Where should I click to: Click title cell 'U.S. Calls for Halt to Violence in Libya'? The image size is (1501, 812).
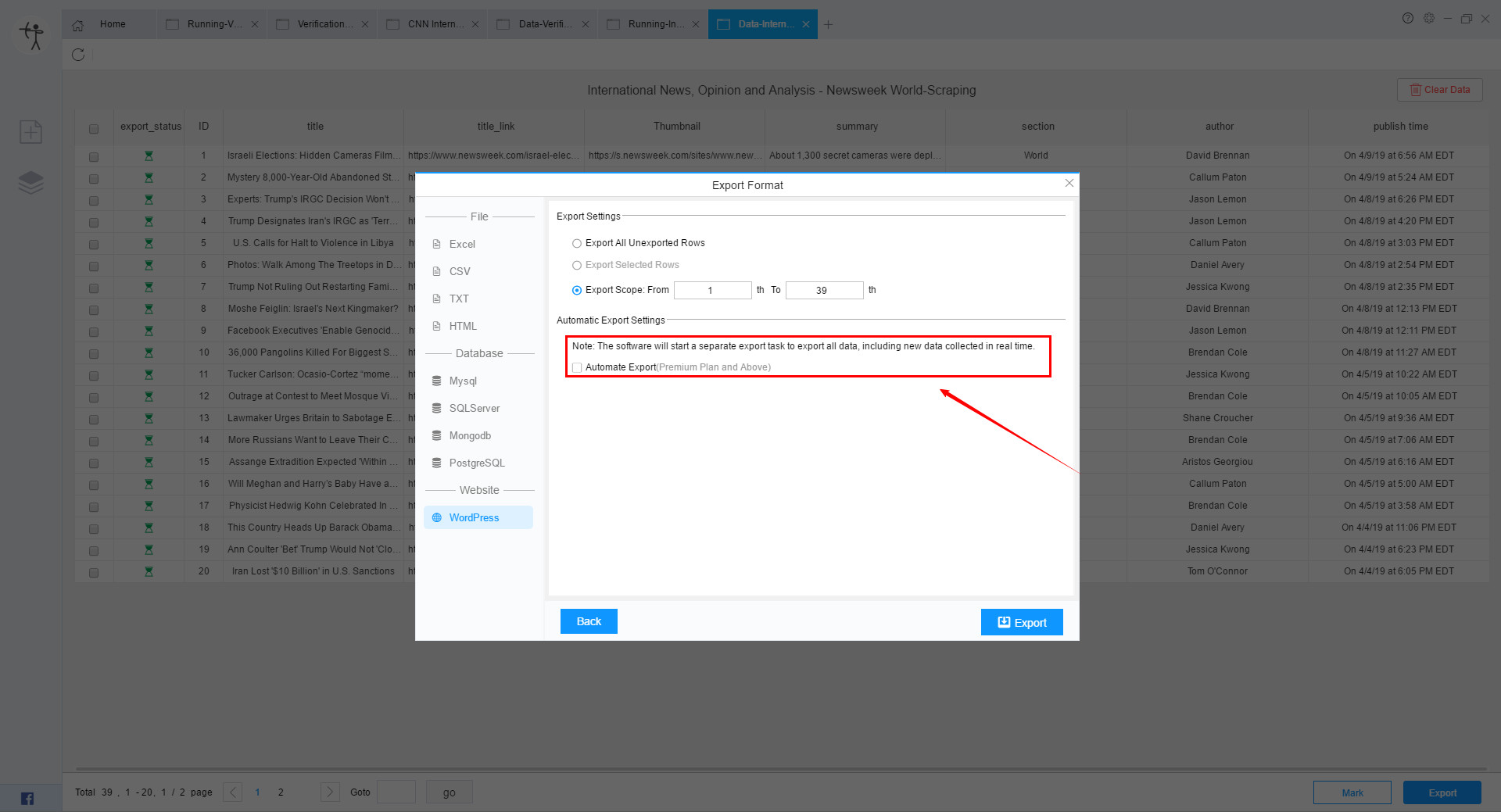(313, 243)
